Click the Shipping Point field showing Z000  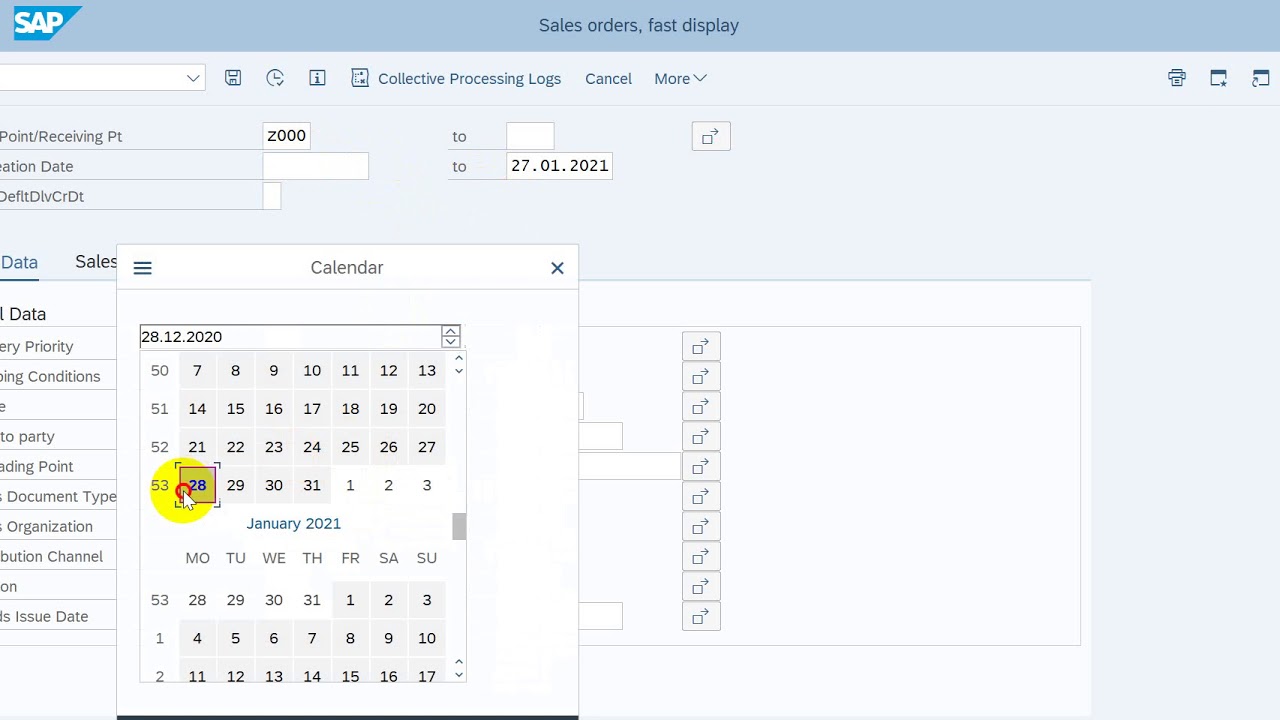pyautogui.click(x=286, y=136)
